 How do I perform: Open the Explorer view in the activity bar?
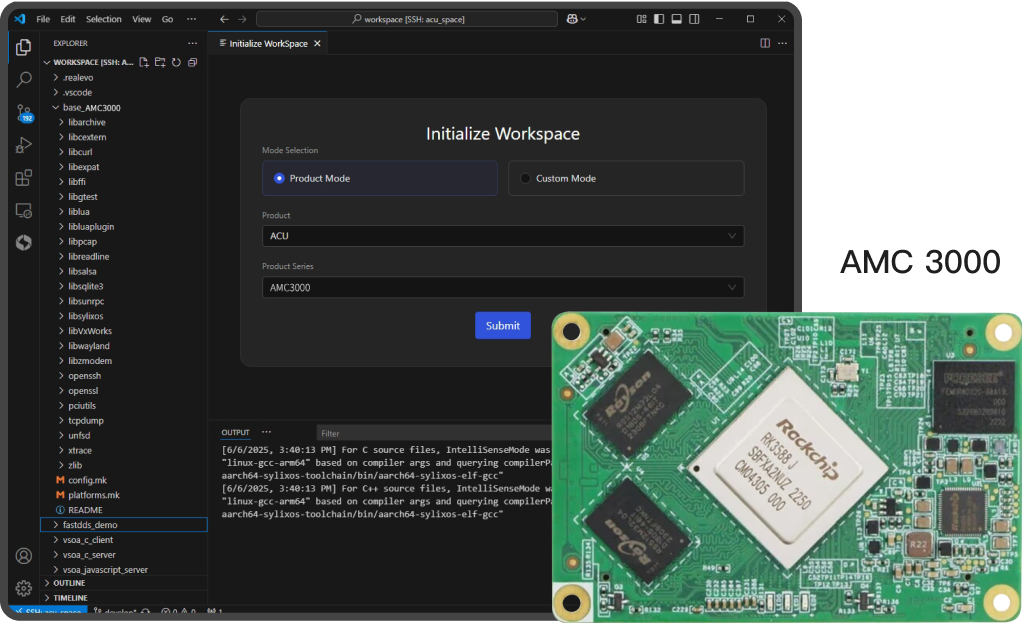[24, 47]
